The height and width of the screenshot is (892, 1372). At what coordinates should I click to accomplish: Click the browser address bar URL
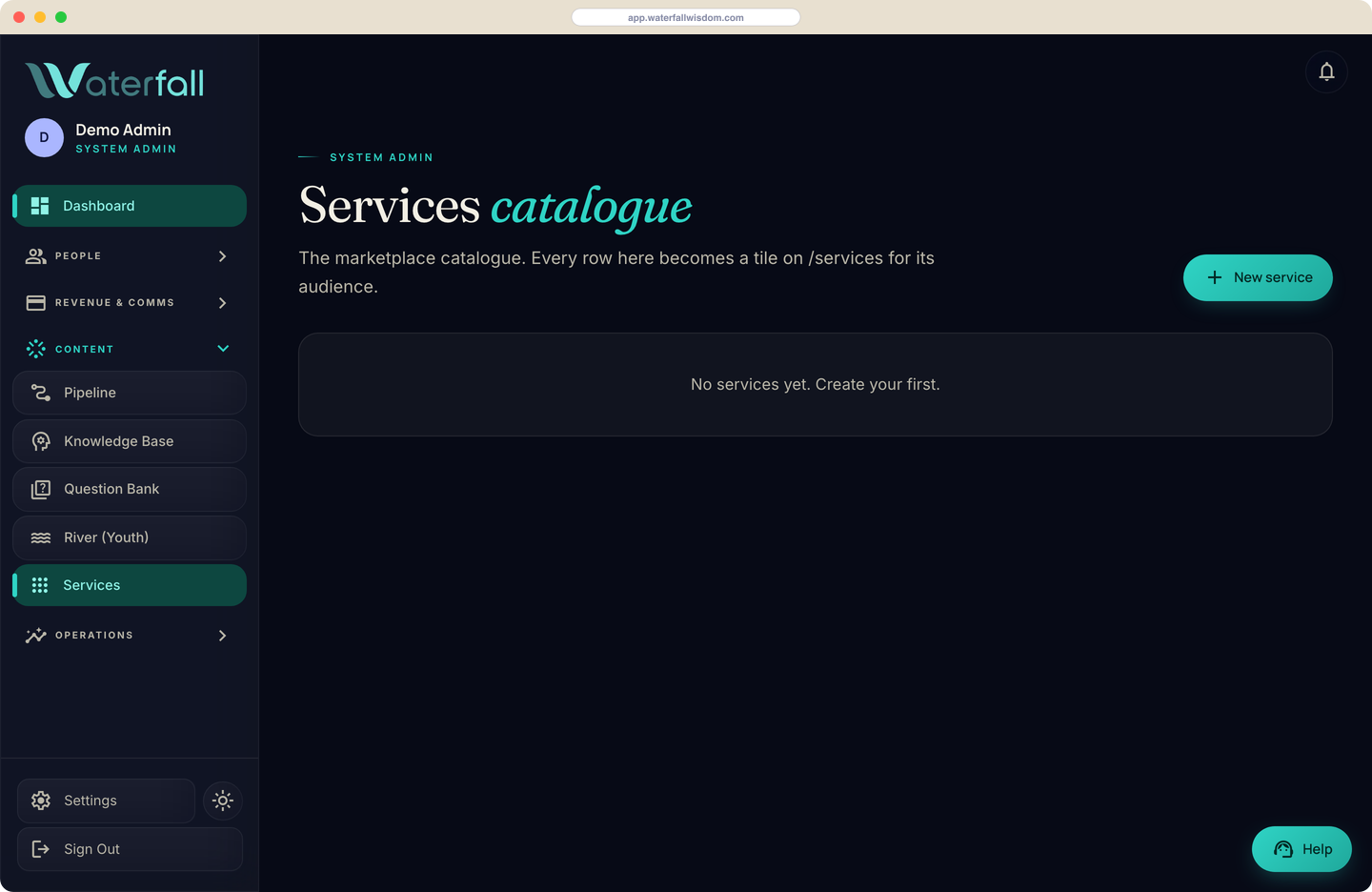[686, 17]
